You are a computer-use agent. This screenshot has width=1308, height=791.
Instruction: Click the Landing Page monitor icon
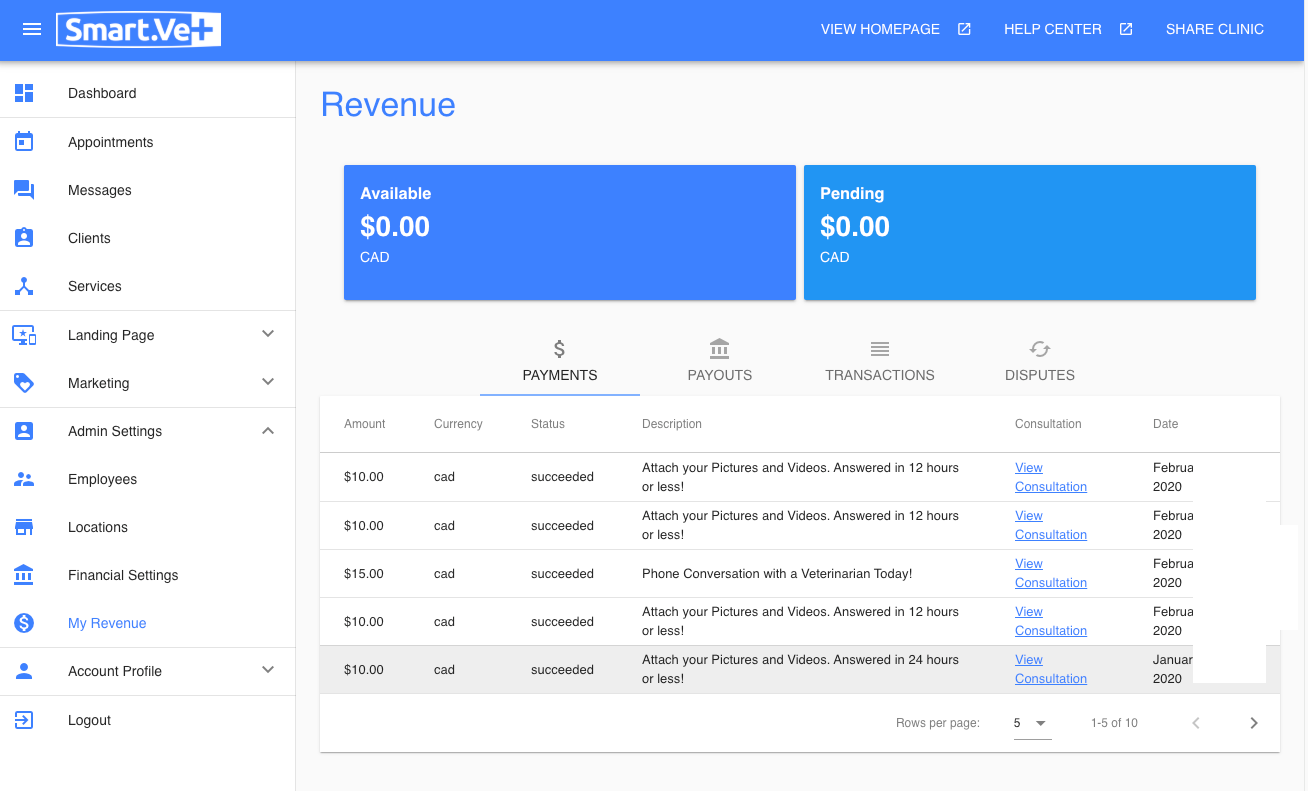24,335
